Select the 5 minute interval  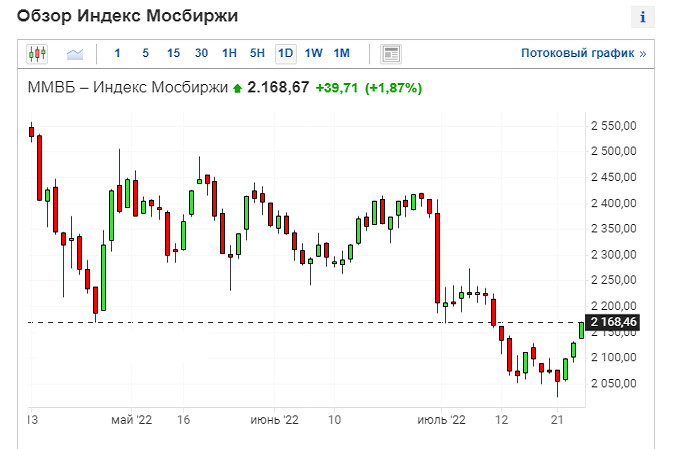pyautogui.click(x=145, y=53)
